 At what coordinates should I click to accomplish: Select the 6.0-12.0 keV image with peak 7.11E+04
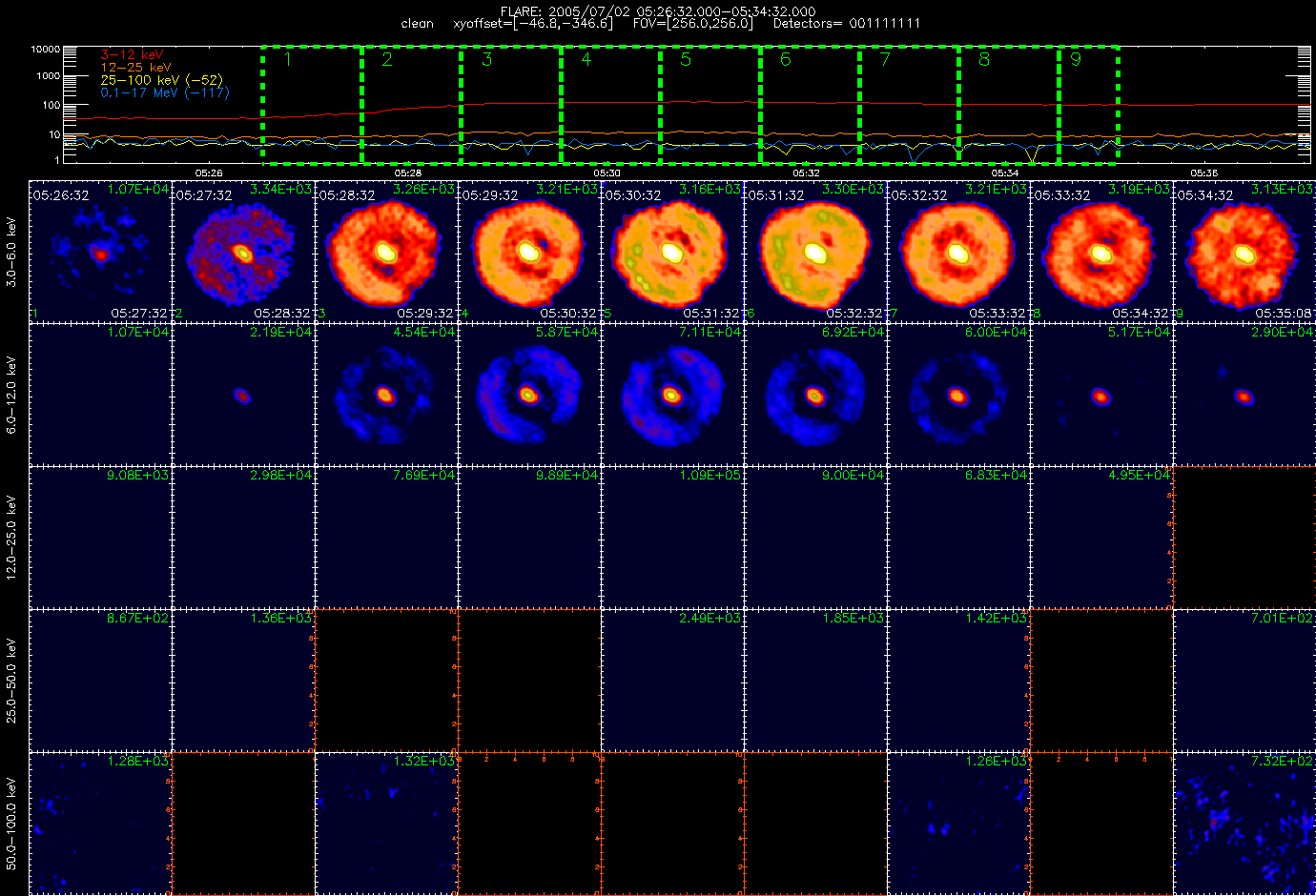click(x=672, y=394)
